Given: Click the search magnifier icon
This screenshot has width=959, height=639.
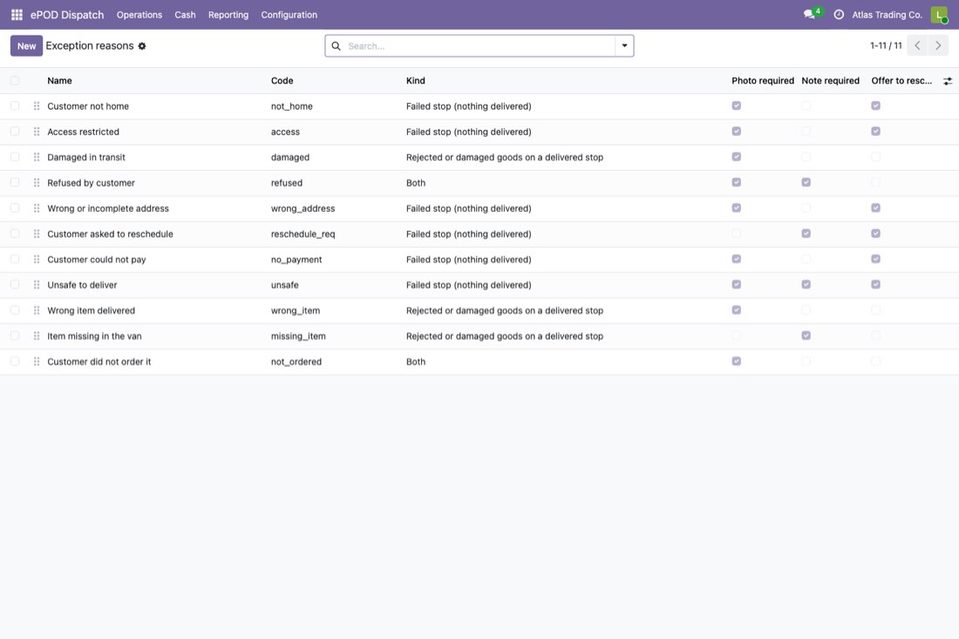Looking at the screenshot, I should point(336,46).
